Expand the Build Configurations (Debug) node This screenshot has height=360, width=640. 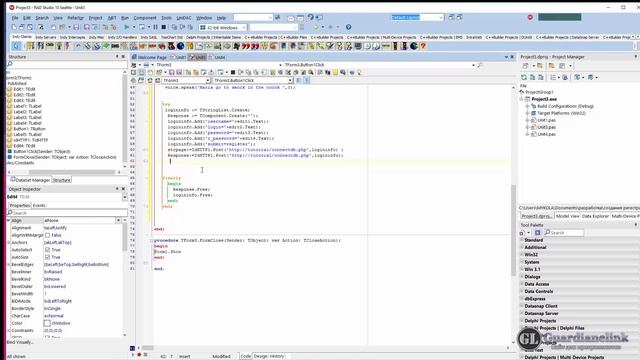(x=527, y=106)
